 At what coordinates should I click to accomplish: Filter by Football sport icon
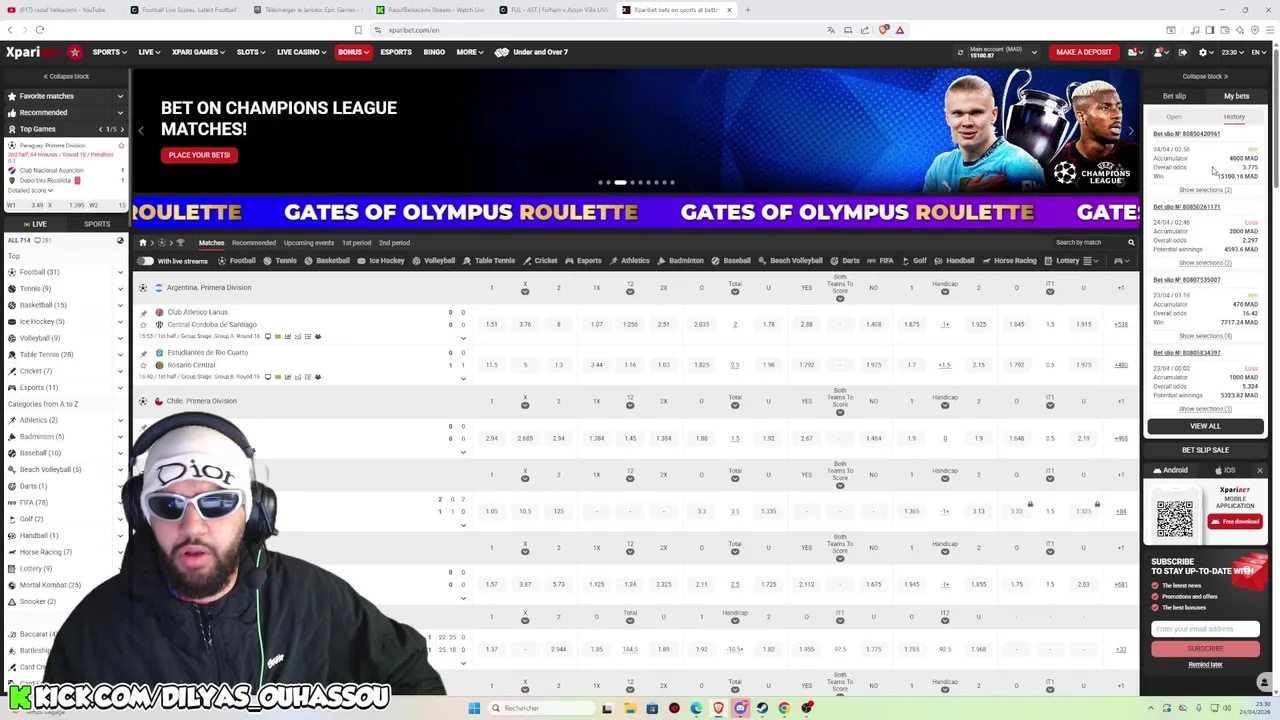coord(238,261)
